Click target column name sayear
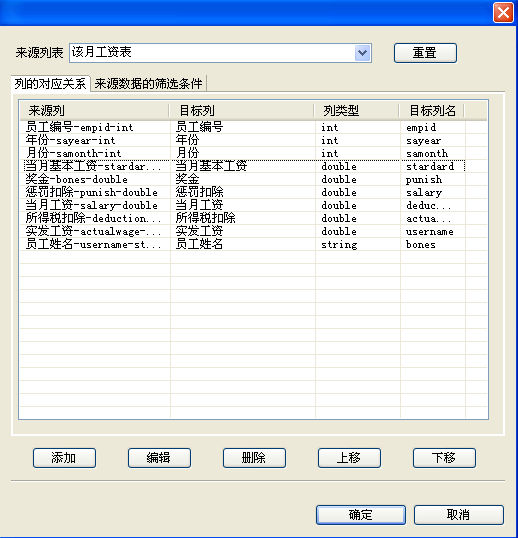Image resolution: width=518 pixels, height=538 pixels. tap(423, 140)
